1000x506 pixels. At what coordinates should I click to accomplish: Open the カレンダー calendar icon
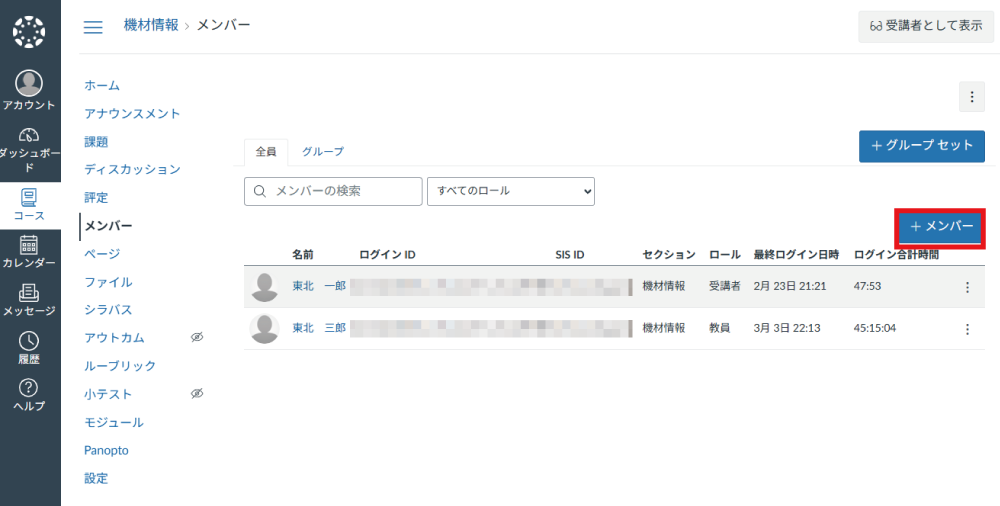pos(29,245)
